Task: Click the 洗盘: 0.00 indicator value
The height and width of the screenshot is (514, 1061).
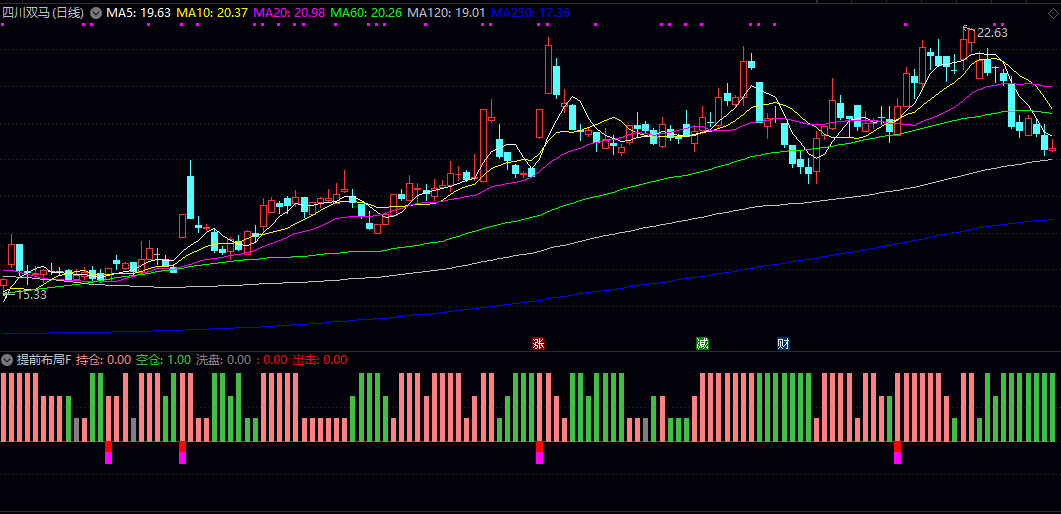Action: (223, 360)
